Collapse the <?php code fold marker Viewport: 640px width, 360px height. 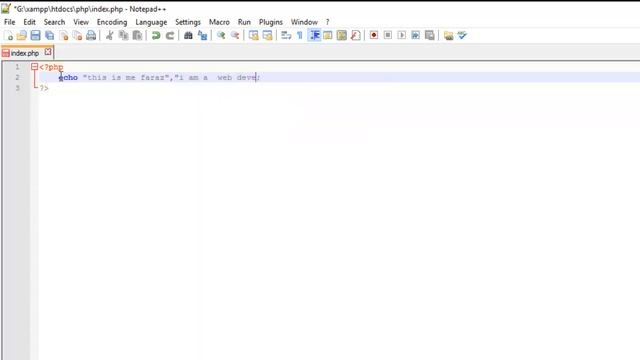34,67
